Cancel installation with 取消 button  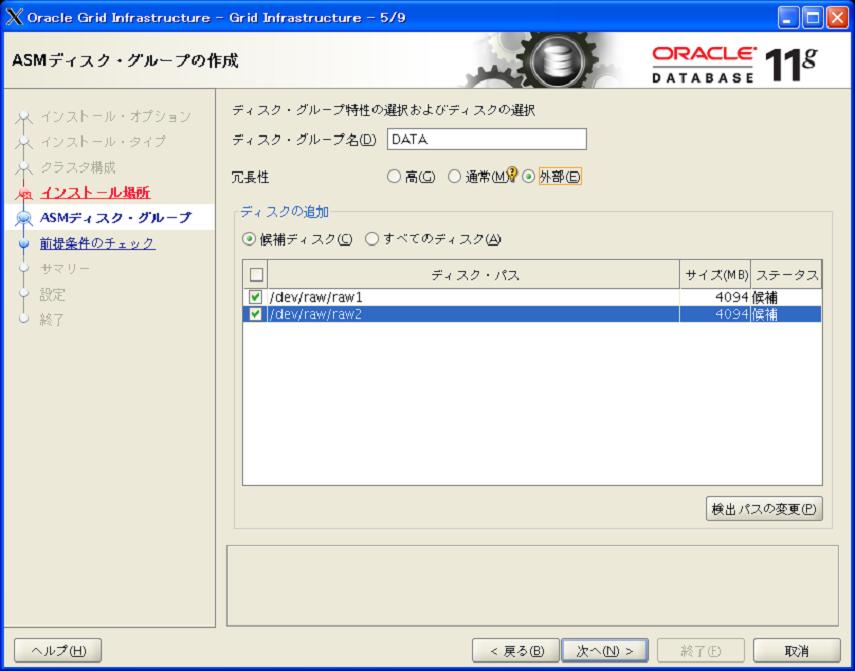click(797, 651)
